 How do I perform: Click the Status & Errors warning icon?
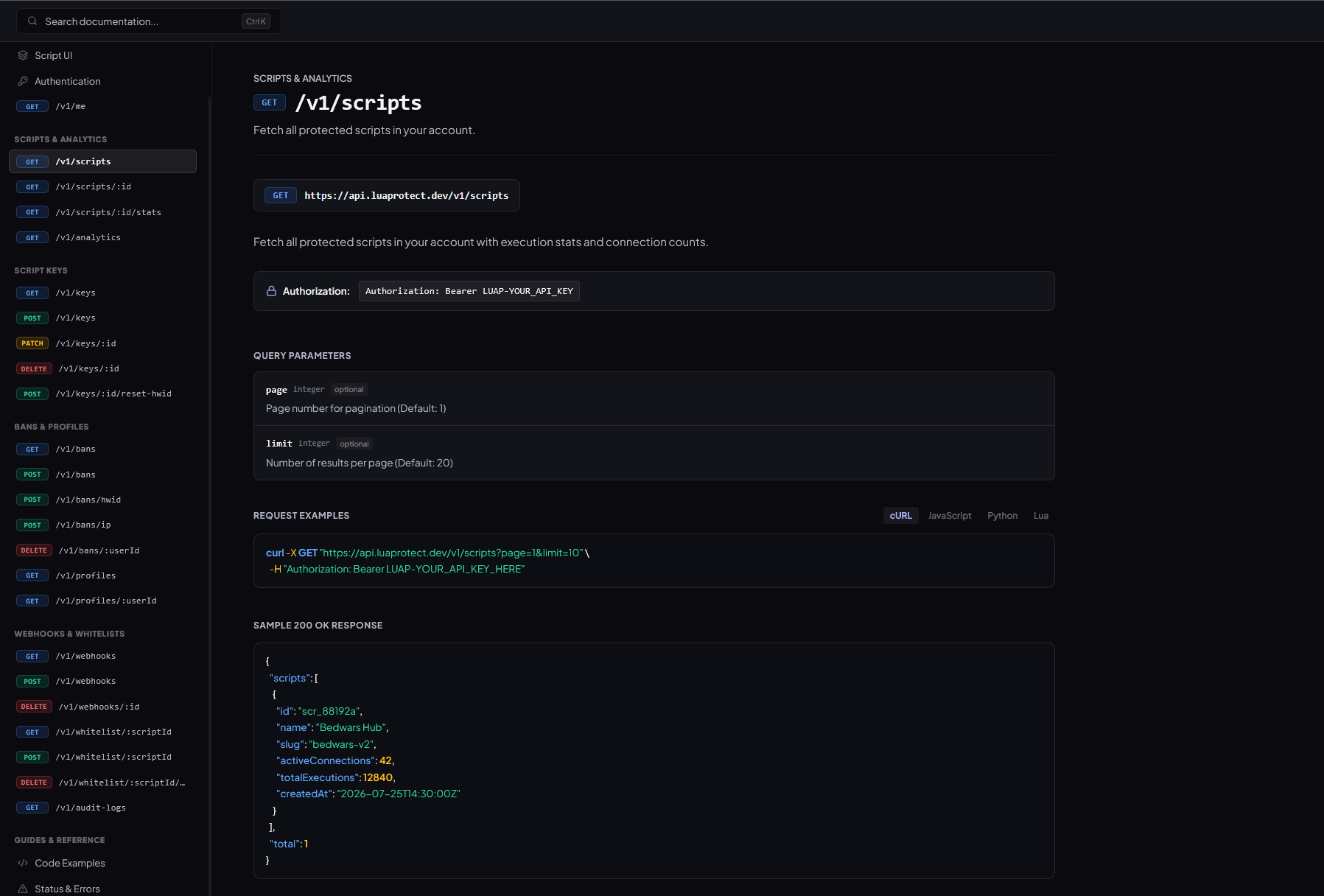(23, 889)
